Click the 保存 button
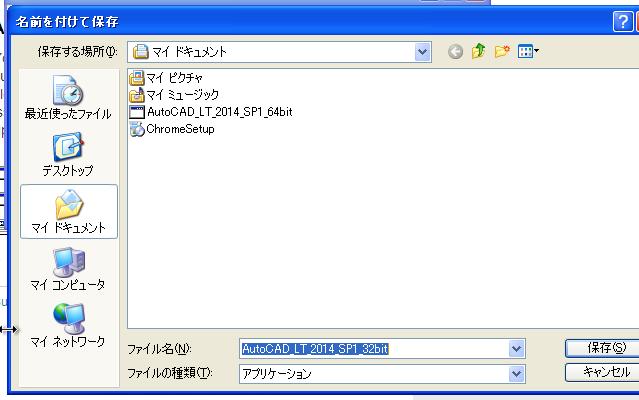639x400 pixels. coord(602,348)
